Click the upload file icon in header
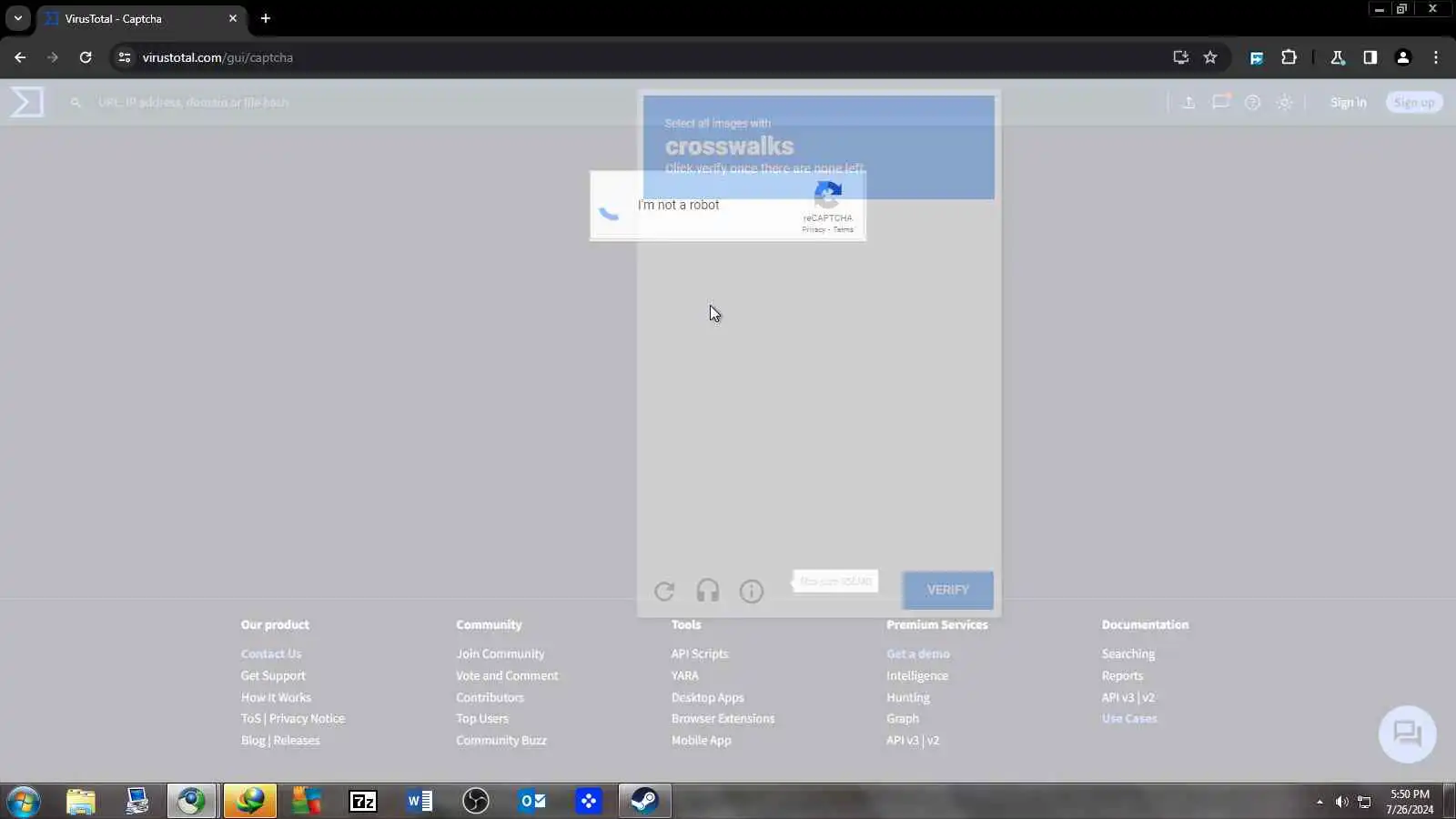Image resolution: width=1456 pixels, height=819 pixels. point(1188,102)
